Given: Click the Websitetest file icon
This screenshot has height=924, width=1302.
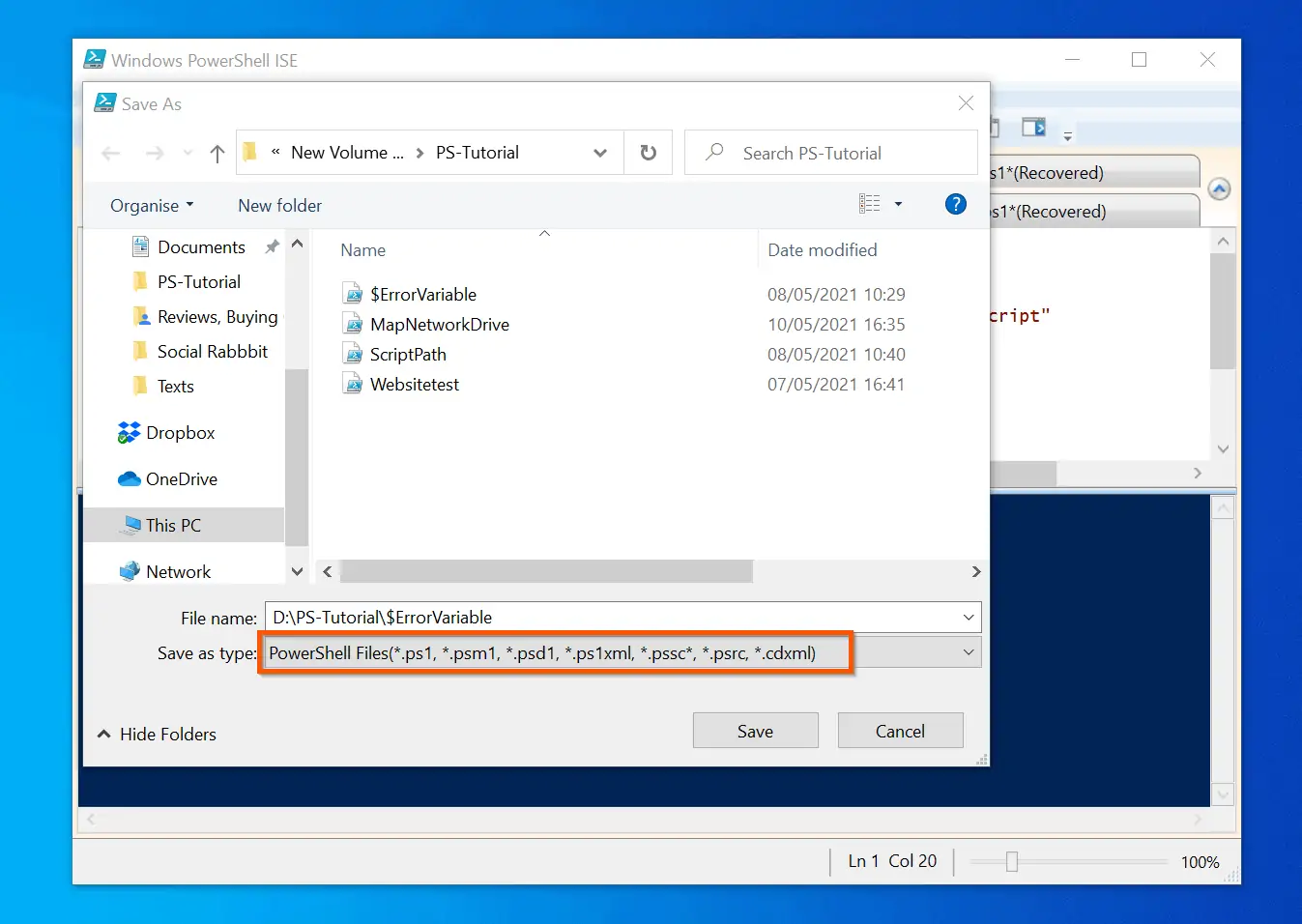Looking at the screenshot, I should coord(353,384).
